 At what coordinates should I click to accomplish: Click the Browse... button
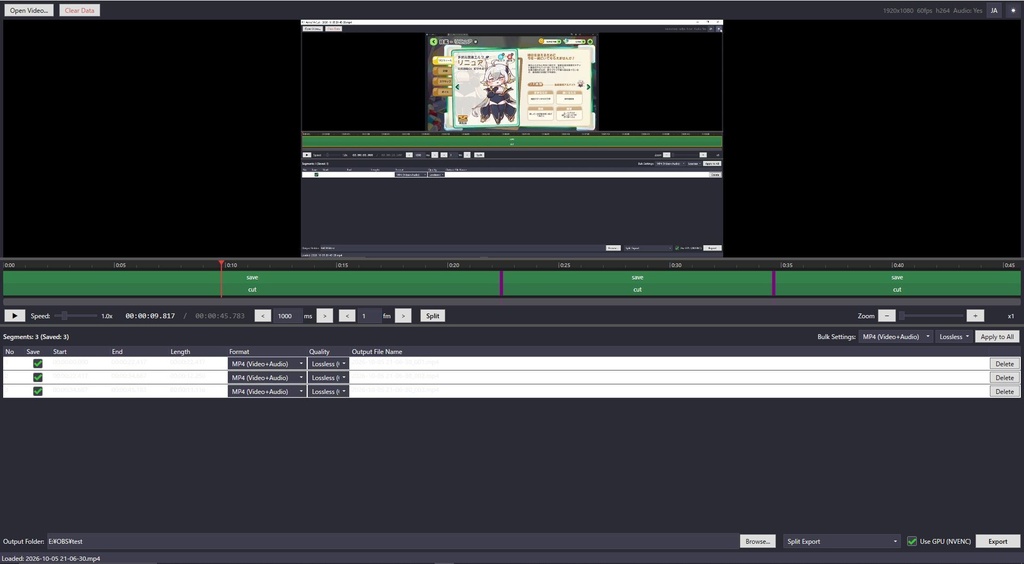point(758,541)
